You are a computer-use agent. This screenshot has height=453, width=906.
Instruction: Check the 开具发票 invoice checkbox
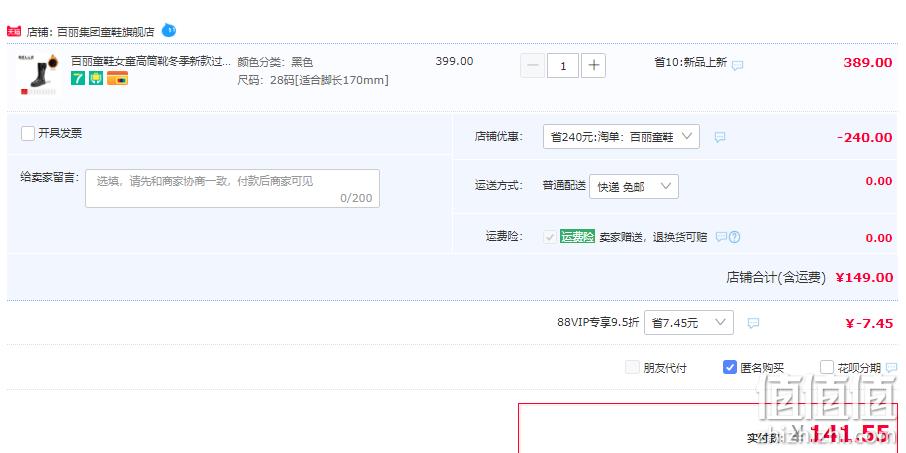28,133
